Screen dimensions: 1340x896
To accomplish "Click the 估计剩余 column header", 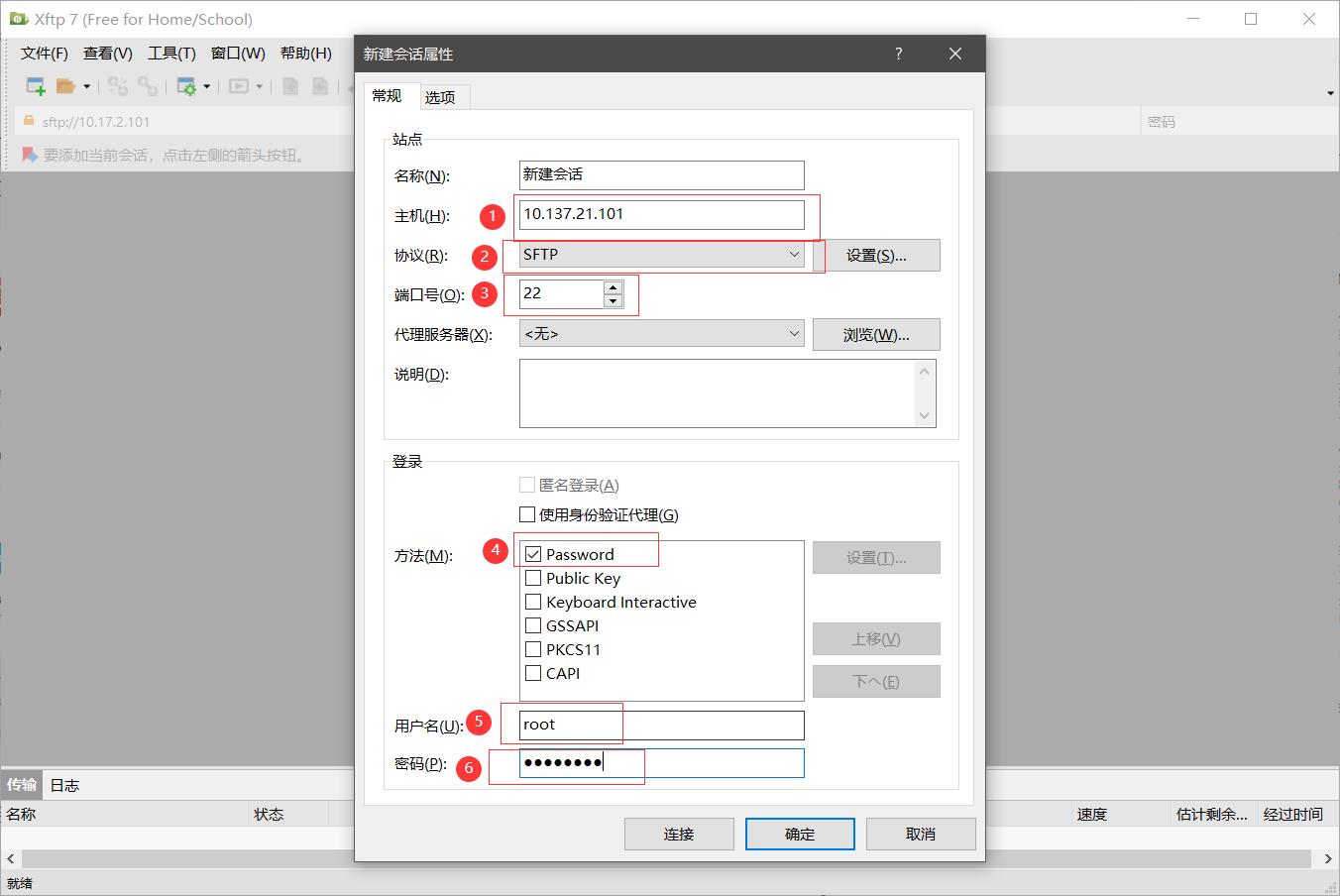I will (1212, 814).
